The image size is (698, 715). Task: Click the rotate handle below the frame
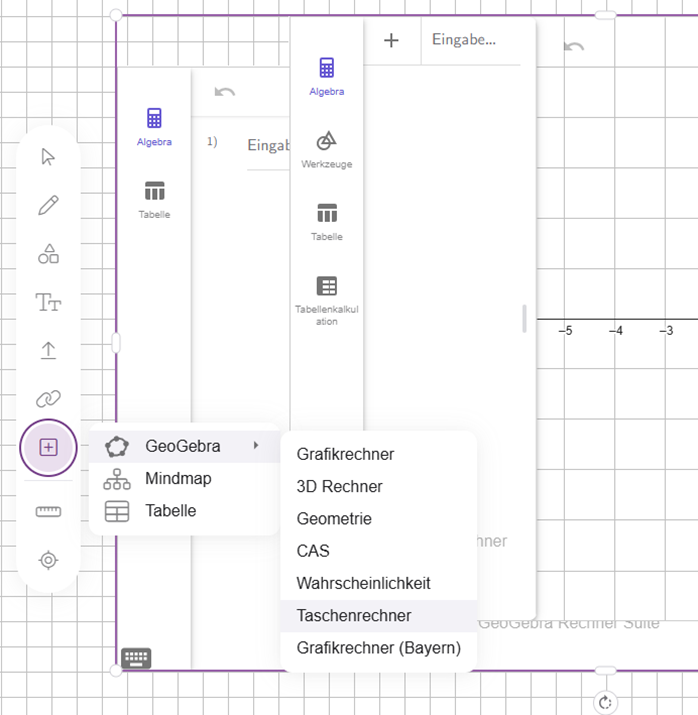pos(605,702)
